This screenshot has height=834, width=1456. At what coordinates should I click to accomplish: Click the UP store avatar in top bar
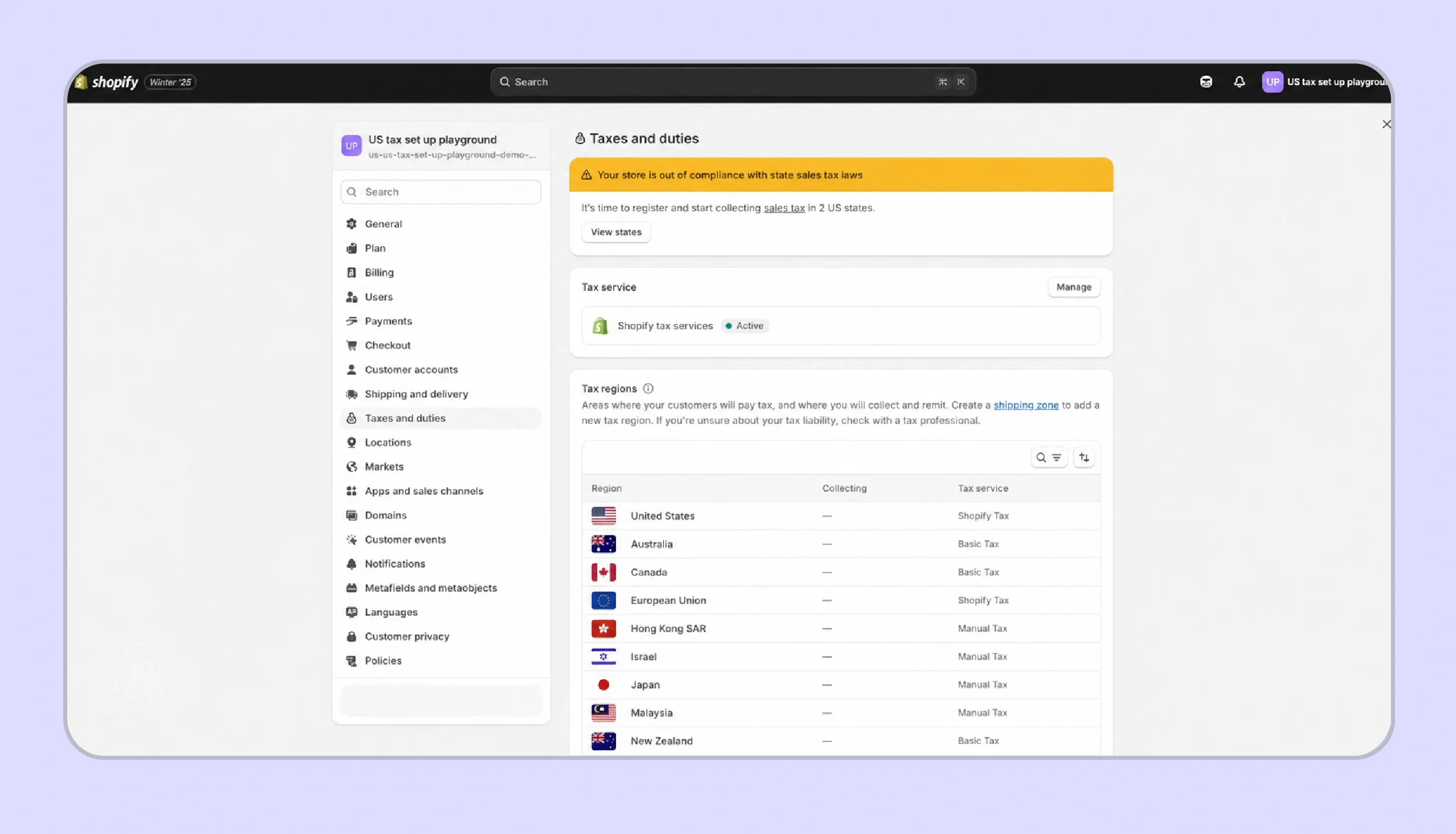[x=1272, y=82]
